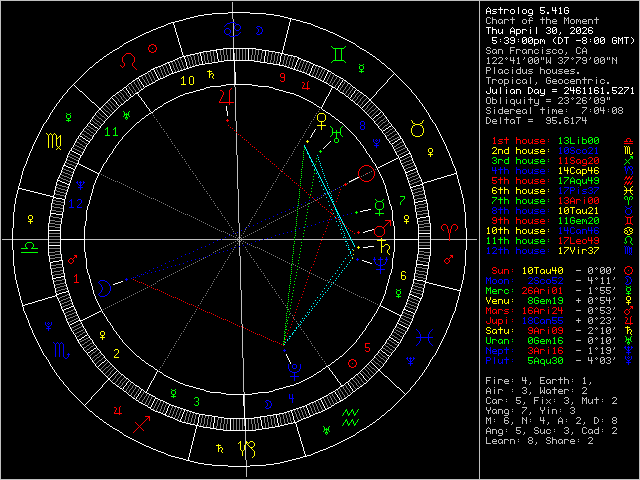
Task: Click the large blue Scorpio glyph on the rim
Action: coord(61,351)
